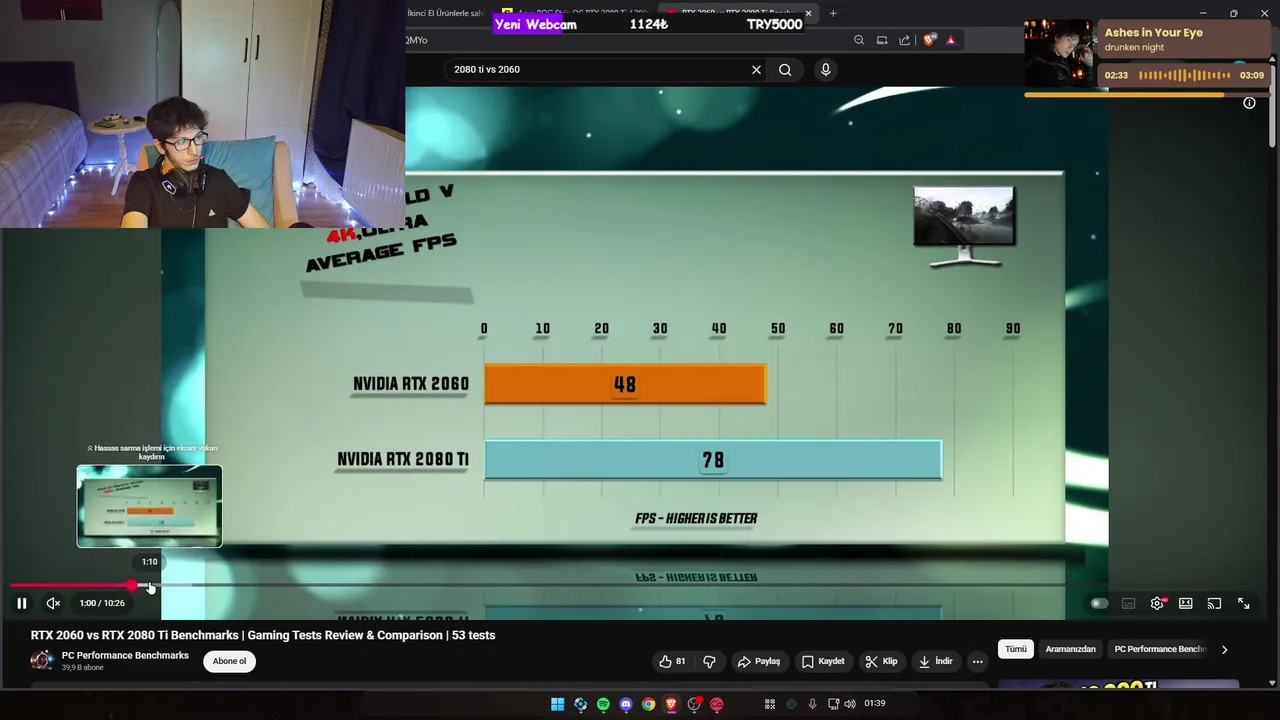Exit full window with fullscreen icon
1280x720 pixels.
tap(1243, 603)
